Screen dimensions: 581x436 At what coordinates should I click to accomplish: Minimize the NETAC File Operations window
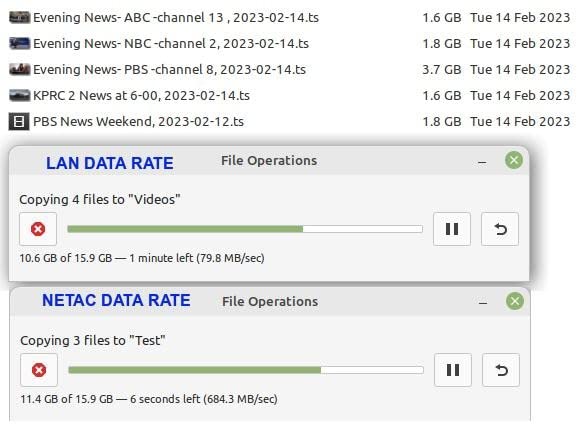(483, 303)
